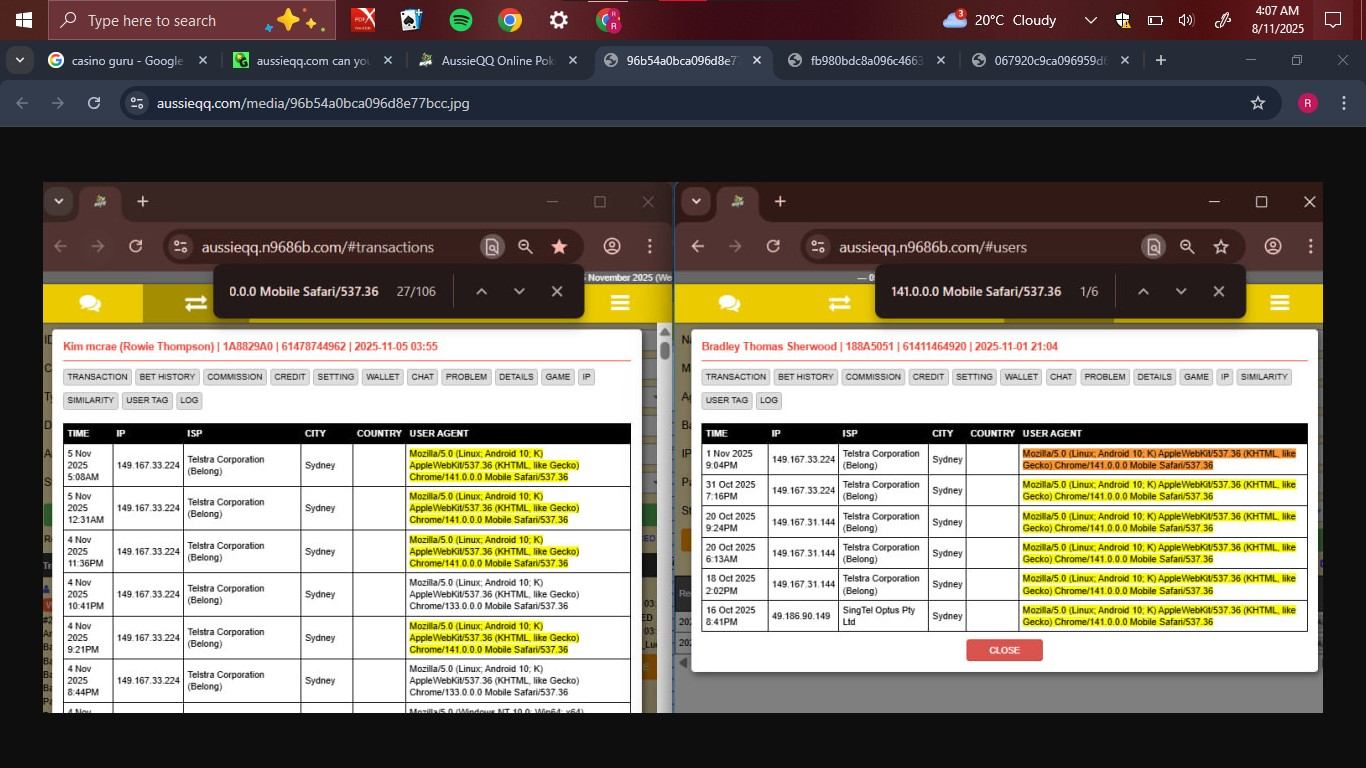Bookmark this page with the star icon

[1258, 103]
